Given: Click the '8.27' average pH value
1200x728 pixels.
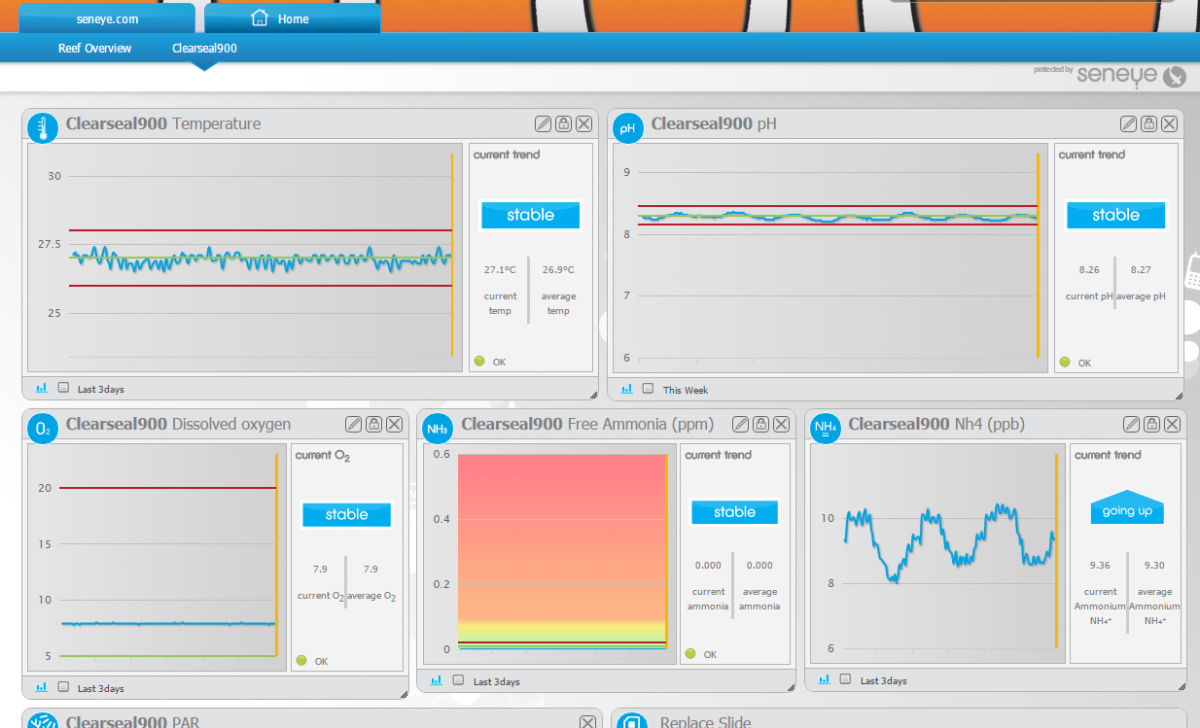Looking at the screenshot, I should click(x=1140, y=270).
